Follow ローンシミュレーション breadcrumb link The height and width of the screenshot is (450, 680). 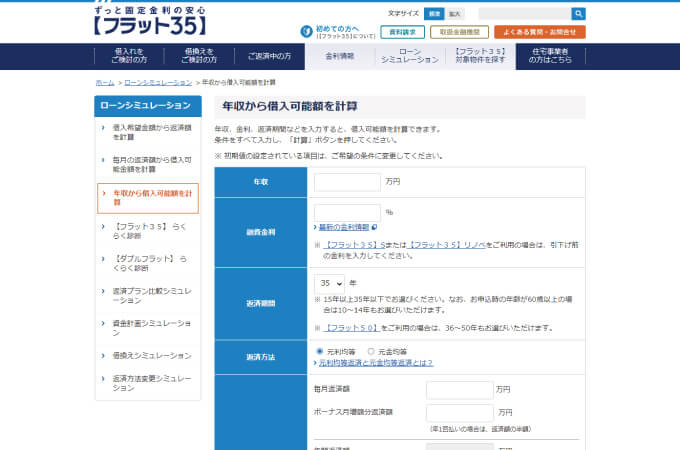pyautogui.click(x=158, y=82)
